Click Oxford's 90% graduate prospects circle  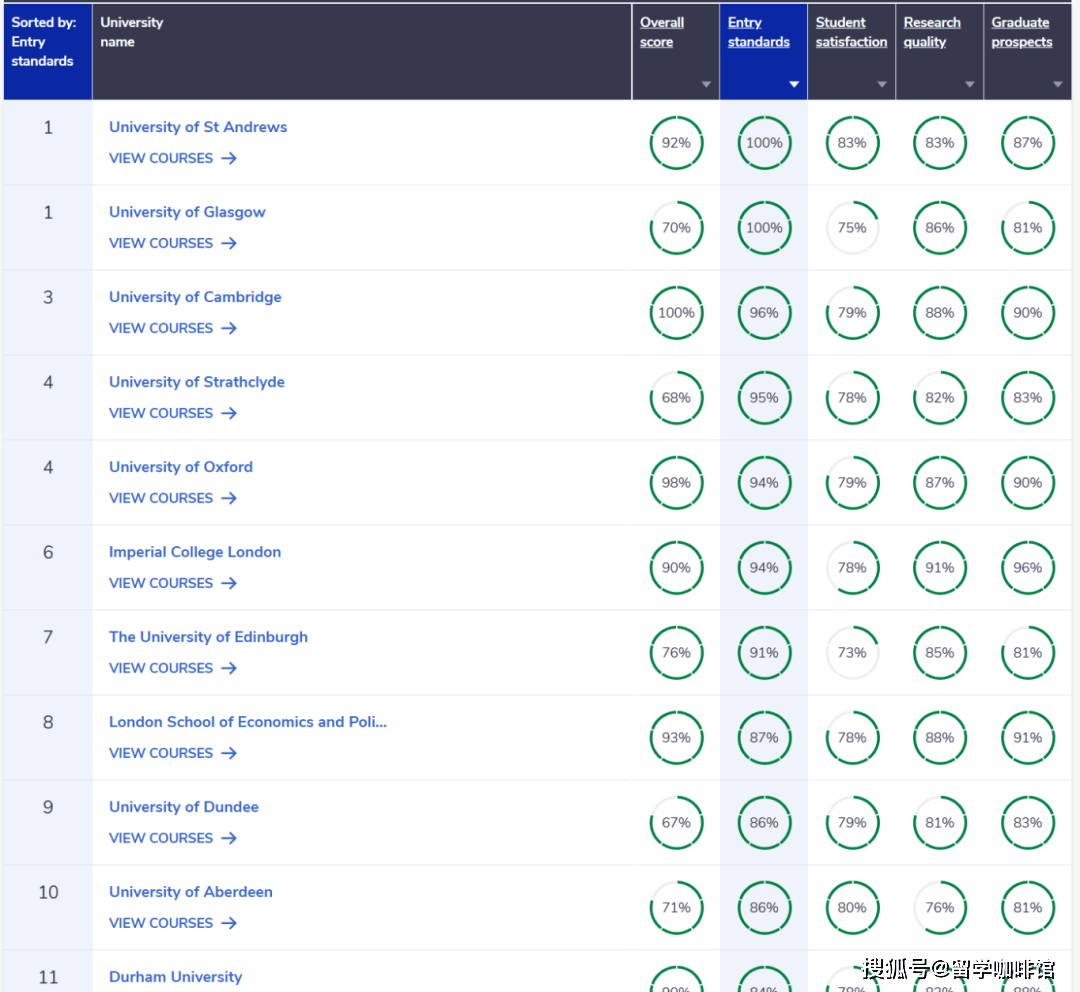tap(1028, 483)
